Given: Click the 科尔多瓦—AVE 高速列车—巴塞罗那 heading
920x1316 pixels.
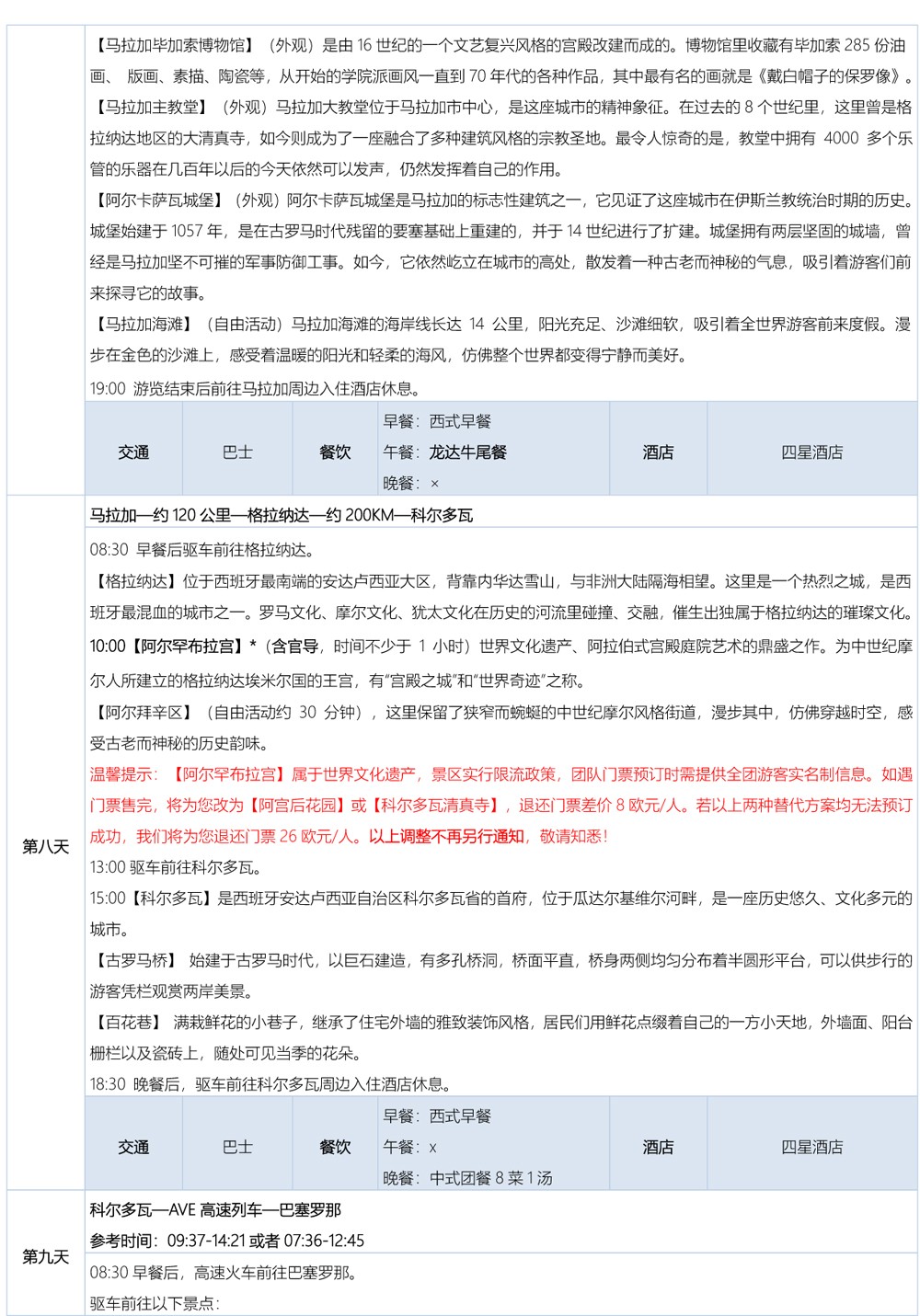Looking at the screenshot, I should [215, 1210].
